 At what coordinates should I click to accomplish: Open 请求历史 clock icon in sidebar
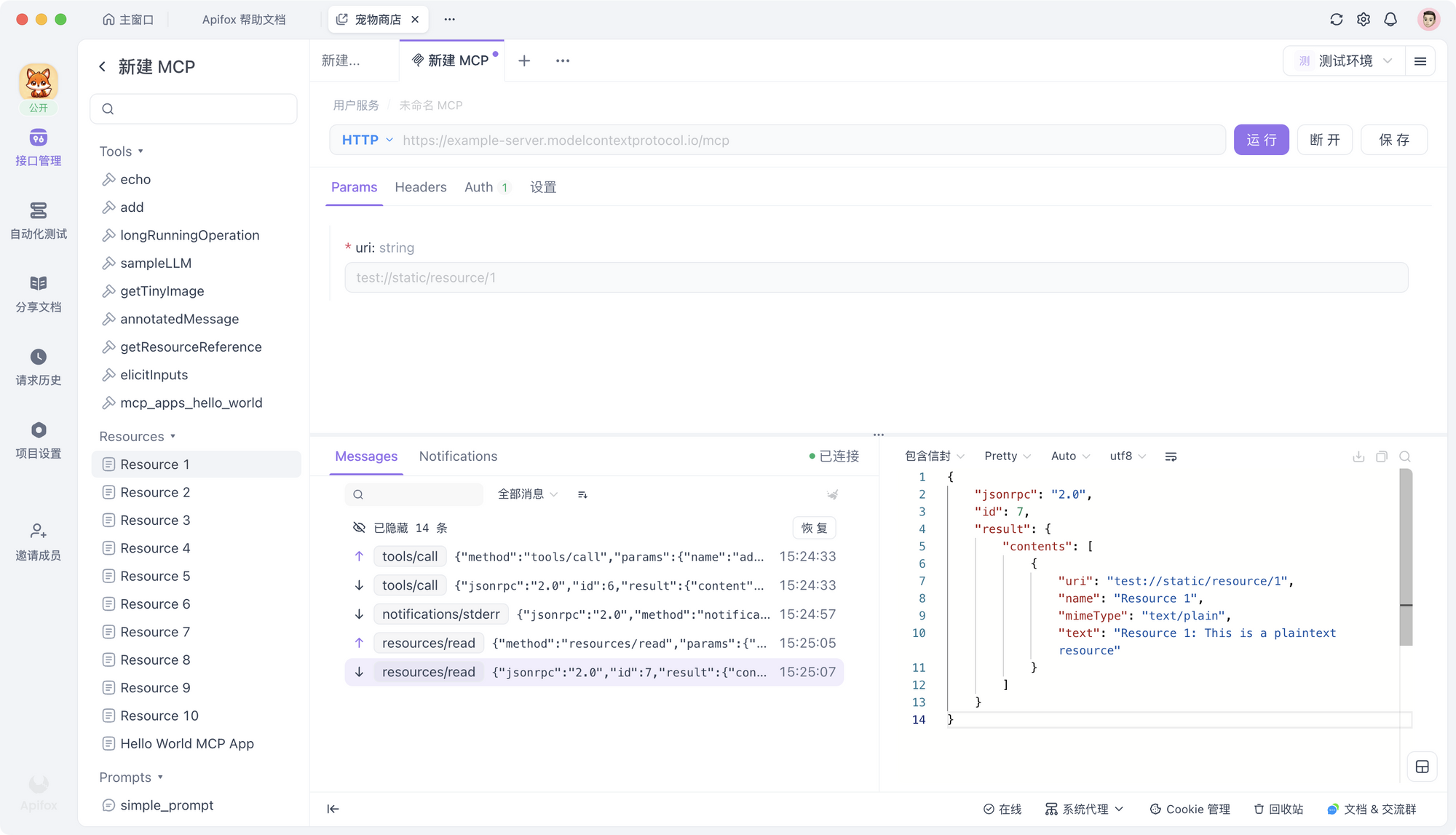39,357
